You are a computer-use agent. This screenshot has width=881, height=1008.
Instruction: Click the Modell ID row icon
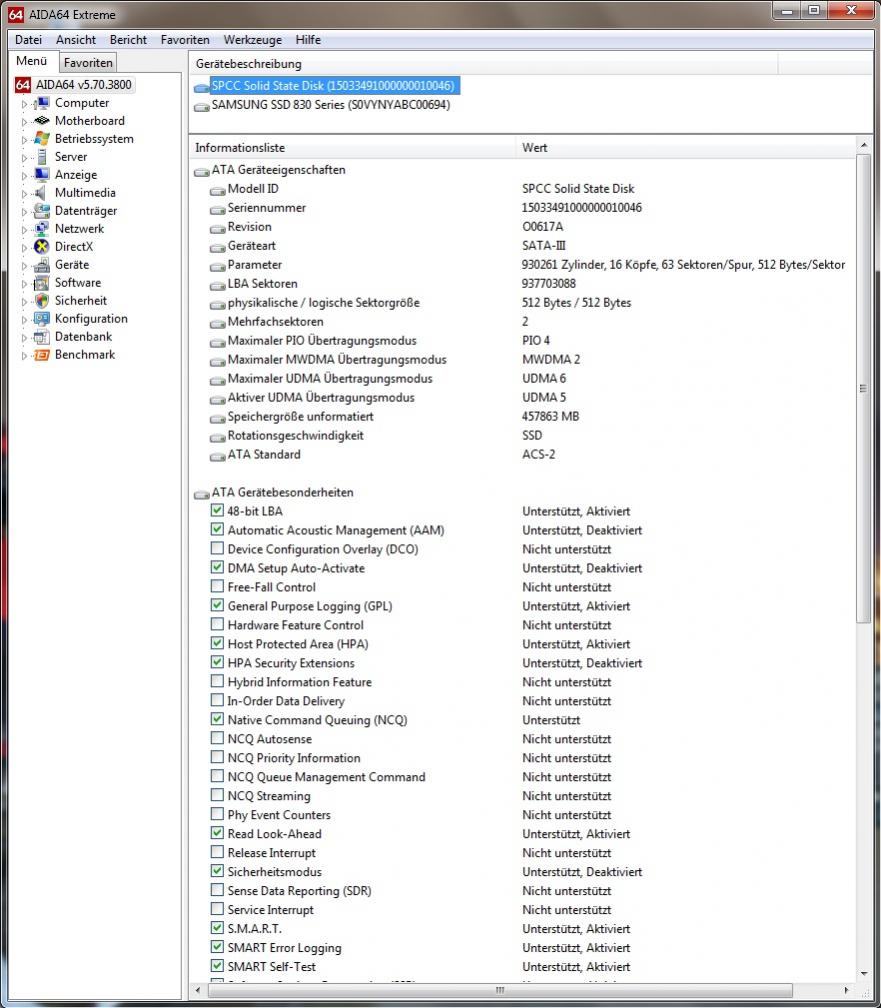(x=217, y=190)
